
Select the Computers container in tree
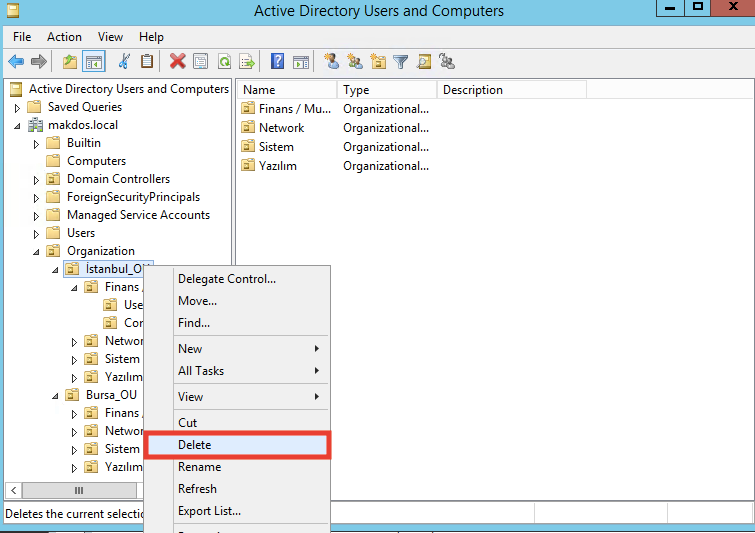click(96, 161)
